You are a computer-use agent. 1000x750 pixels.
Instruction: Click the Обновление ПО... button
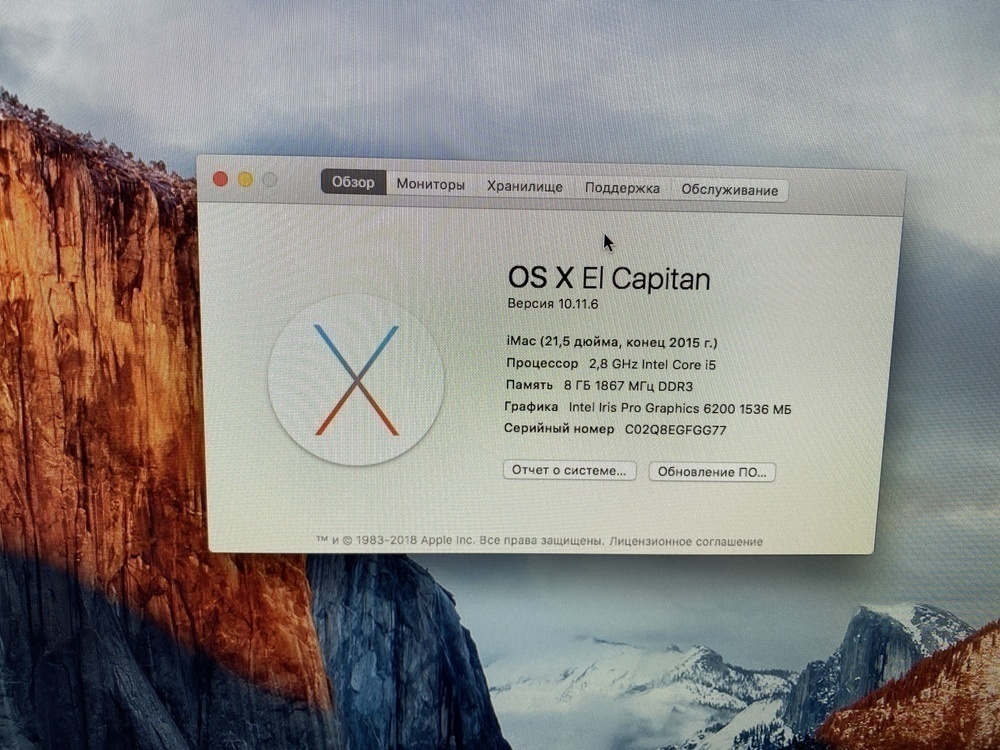712,472
